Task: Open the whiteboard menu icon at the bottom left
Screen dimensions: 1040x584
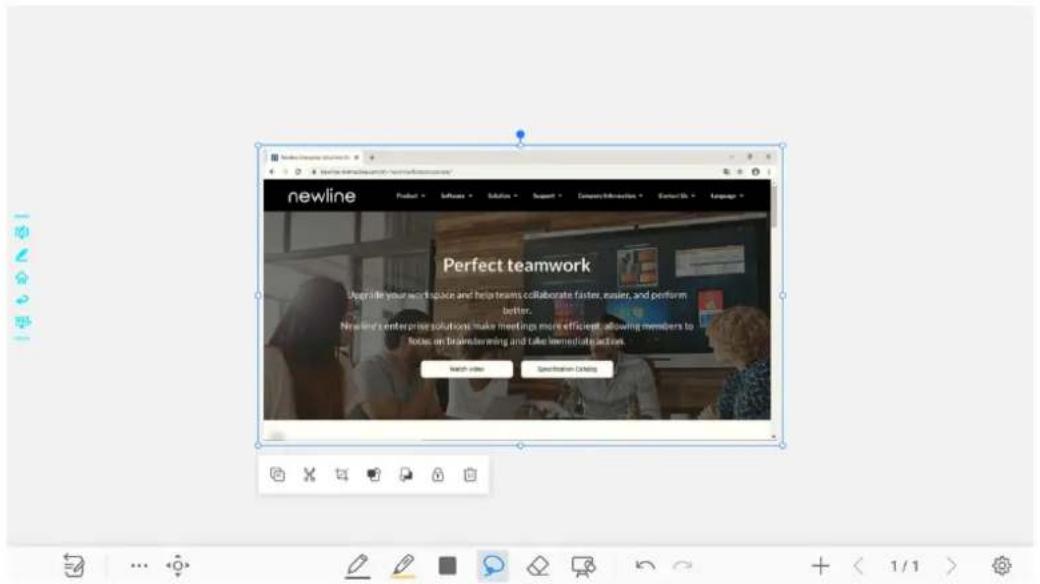Action: 74,565
